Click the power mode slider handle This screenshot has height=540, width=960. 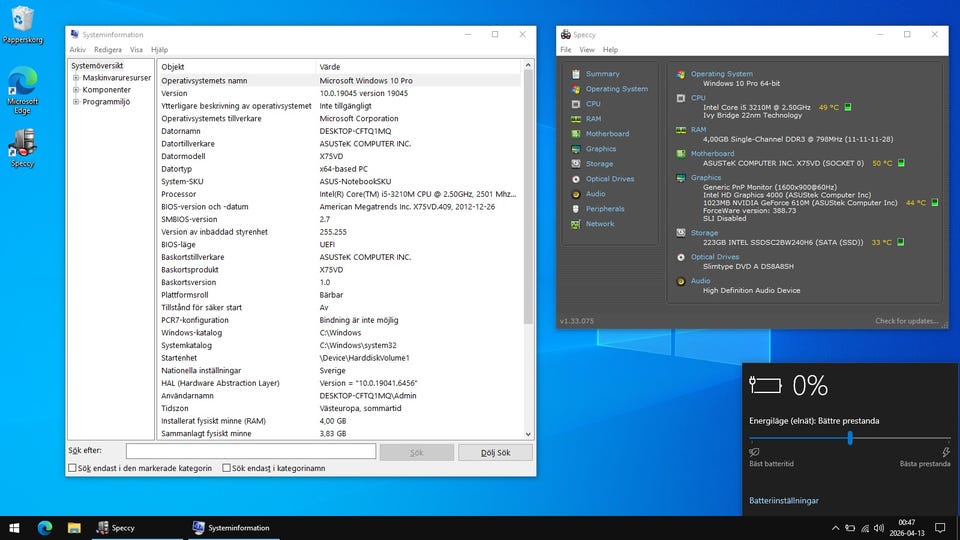click(850, 438)
